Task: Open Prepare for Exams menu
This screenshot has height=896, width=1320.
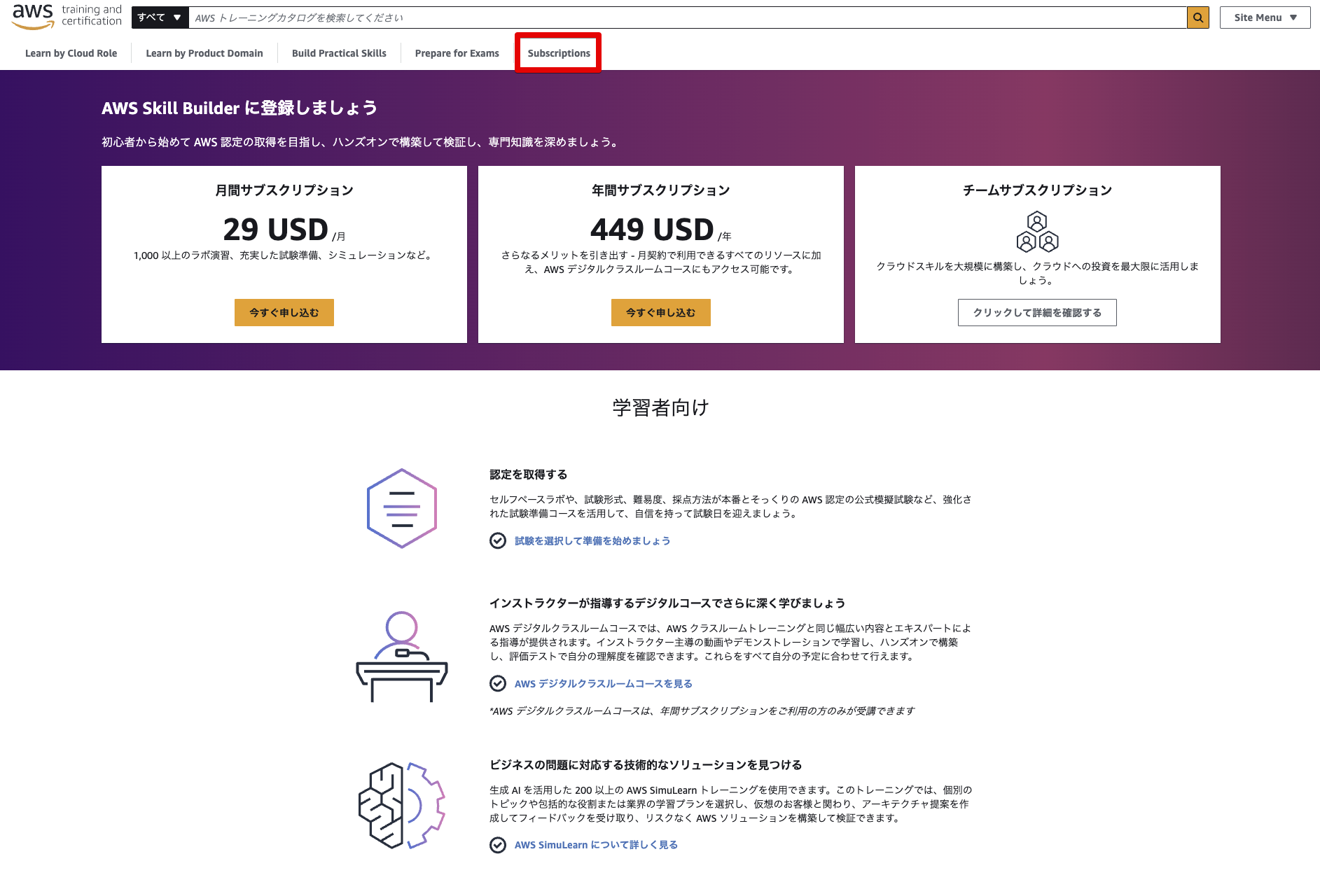Action: pyautogui.click(x=457, y=53)
